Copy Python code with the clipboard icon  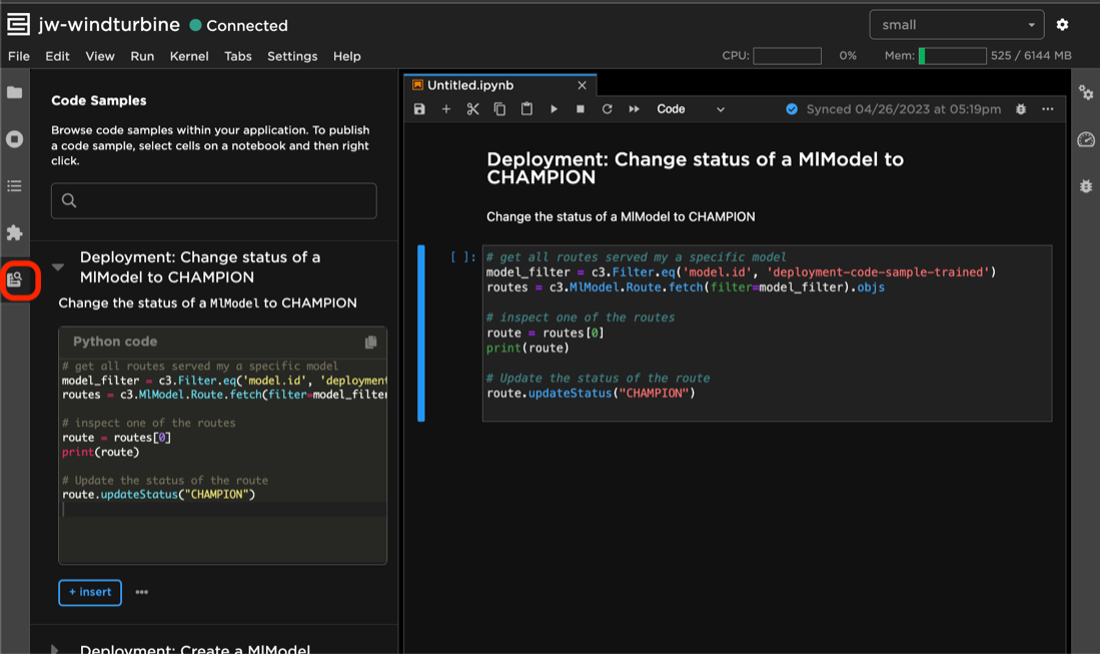click(371, 342)
